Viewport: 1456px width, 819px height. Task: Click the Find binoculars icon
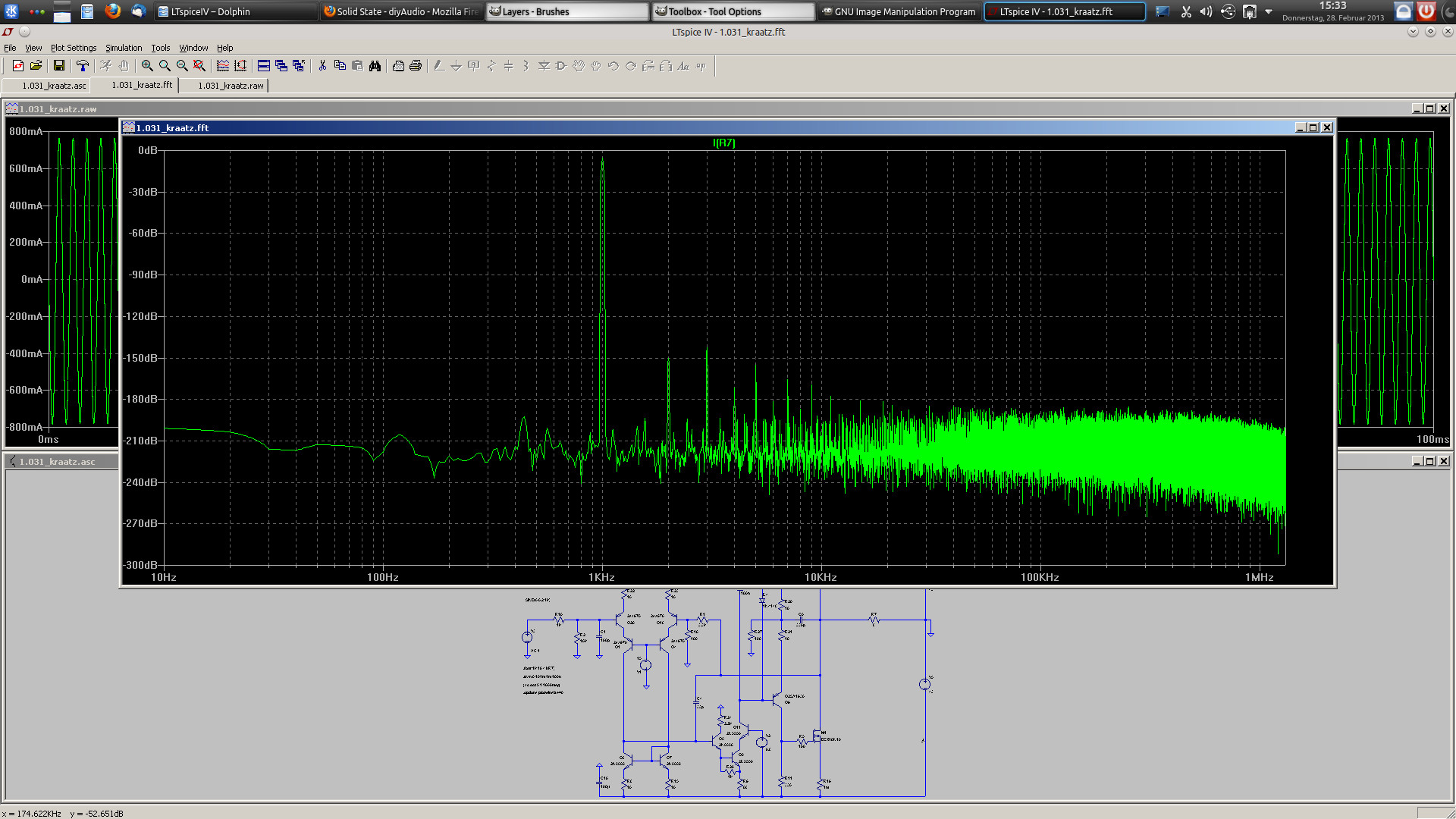click(x=375, y=66)
